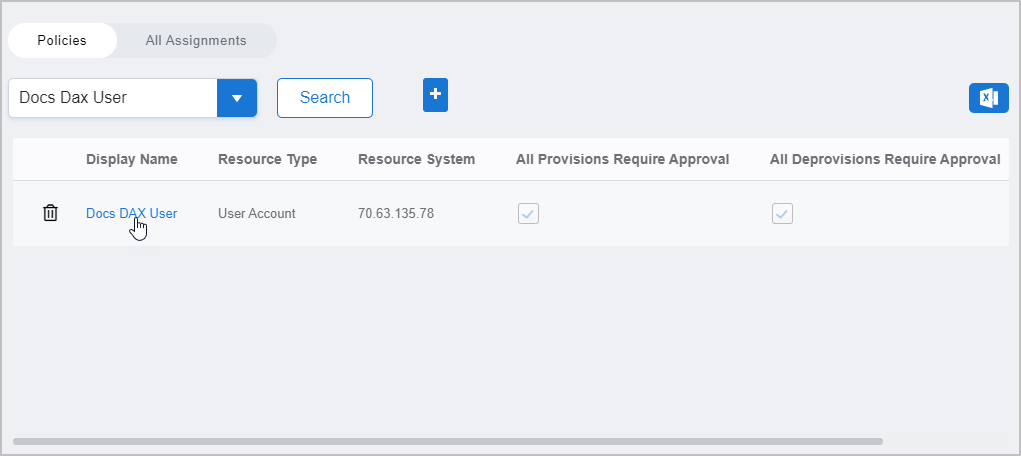Sort by the Resource System column header
This screenshot has width=1021, height=456.
416,159
